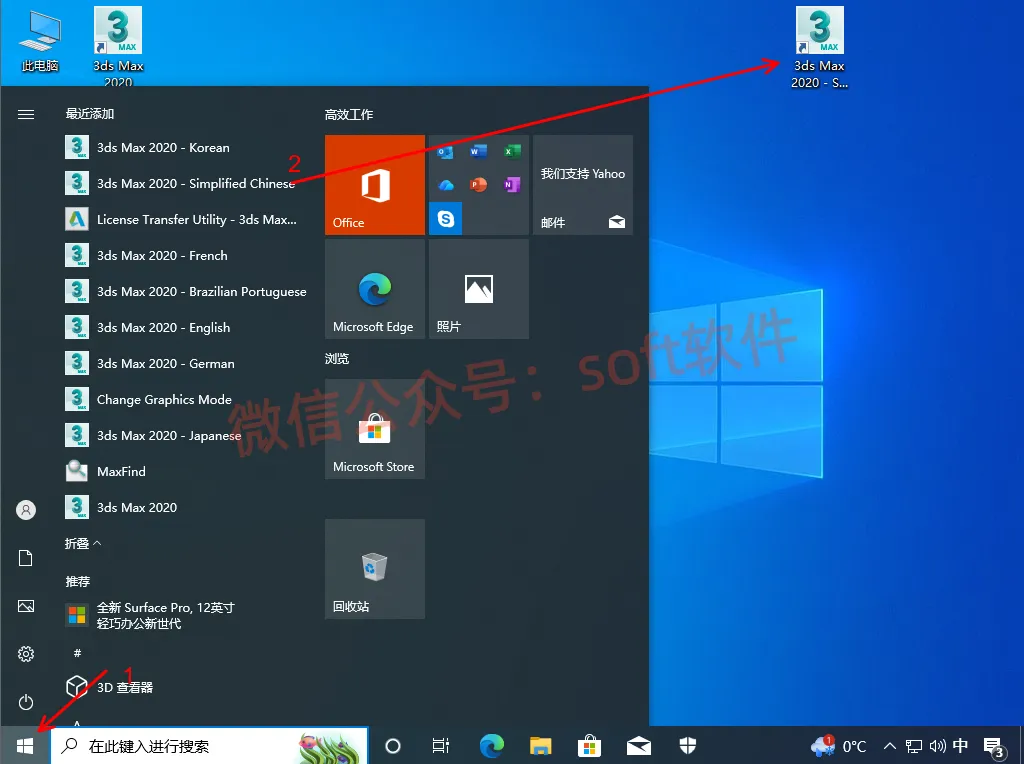Open License Transfer Utility - 3ds Max
1024x764 pixels.
186,219
